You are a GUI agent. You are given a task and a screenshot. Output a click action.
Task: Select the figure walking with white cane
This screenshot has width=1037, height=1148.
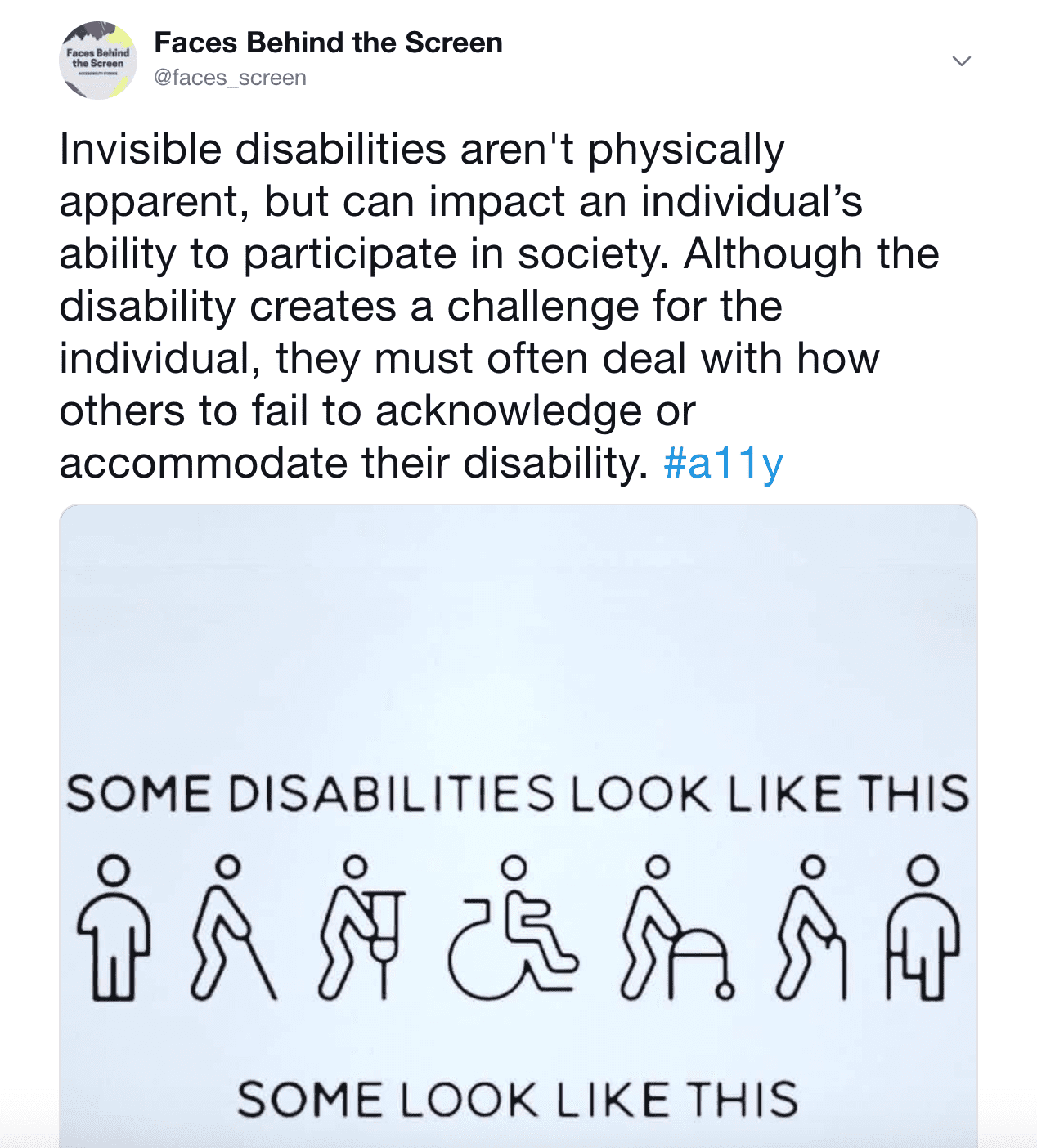(233, 927)
